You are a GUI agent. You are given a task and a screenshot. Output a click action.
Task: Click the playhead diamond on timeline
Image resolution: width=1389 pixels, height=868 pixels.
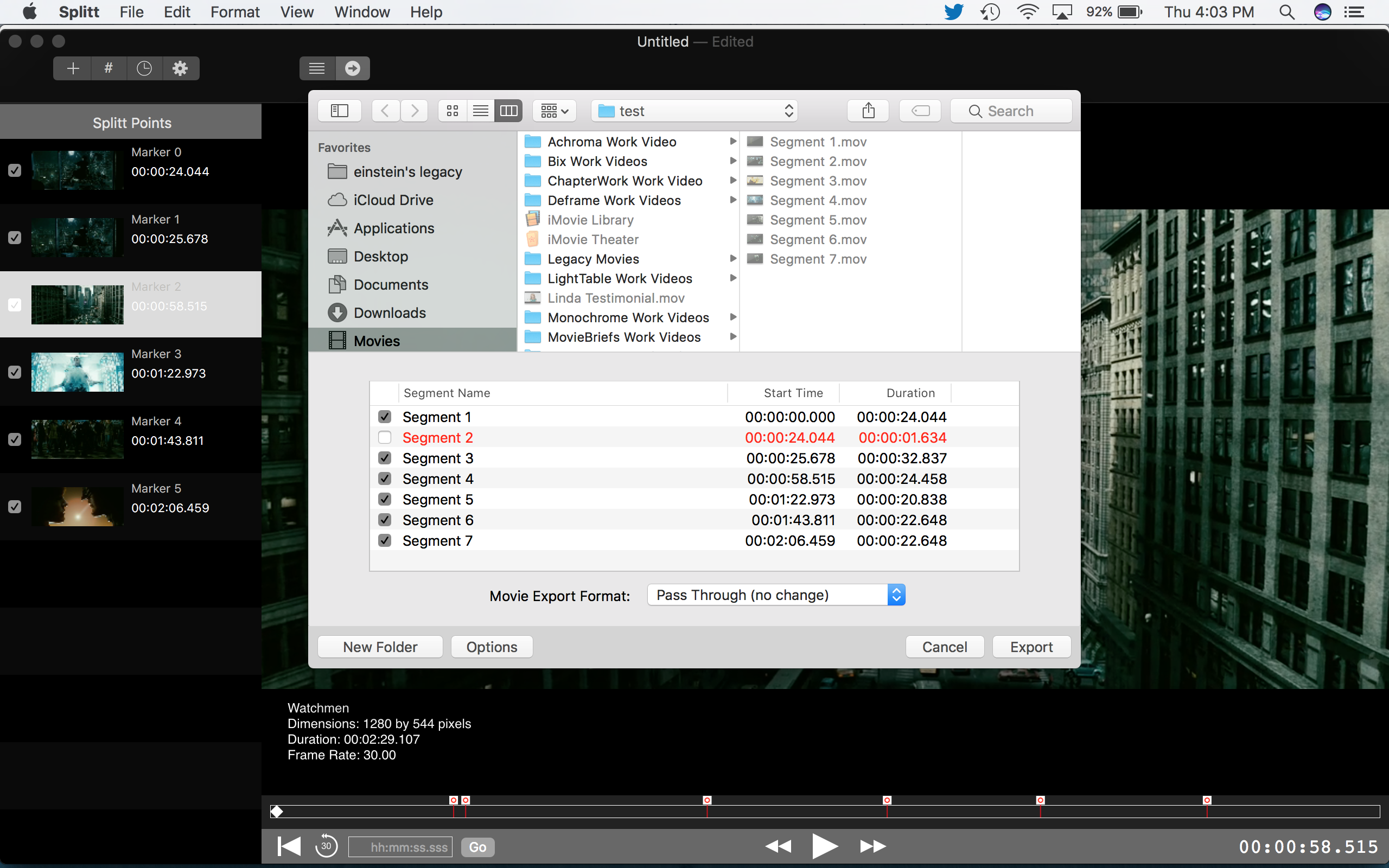pyautogui.click(x=277, y=812)
